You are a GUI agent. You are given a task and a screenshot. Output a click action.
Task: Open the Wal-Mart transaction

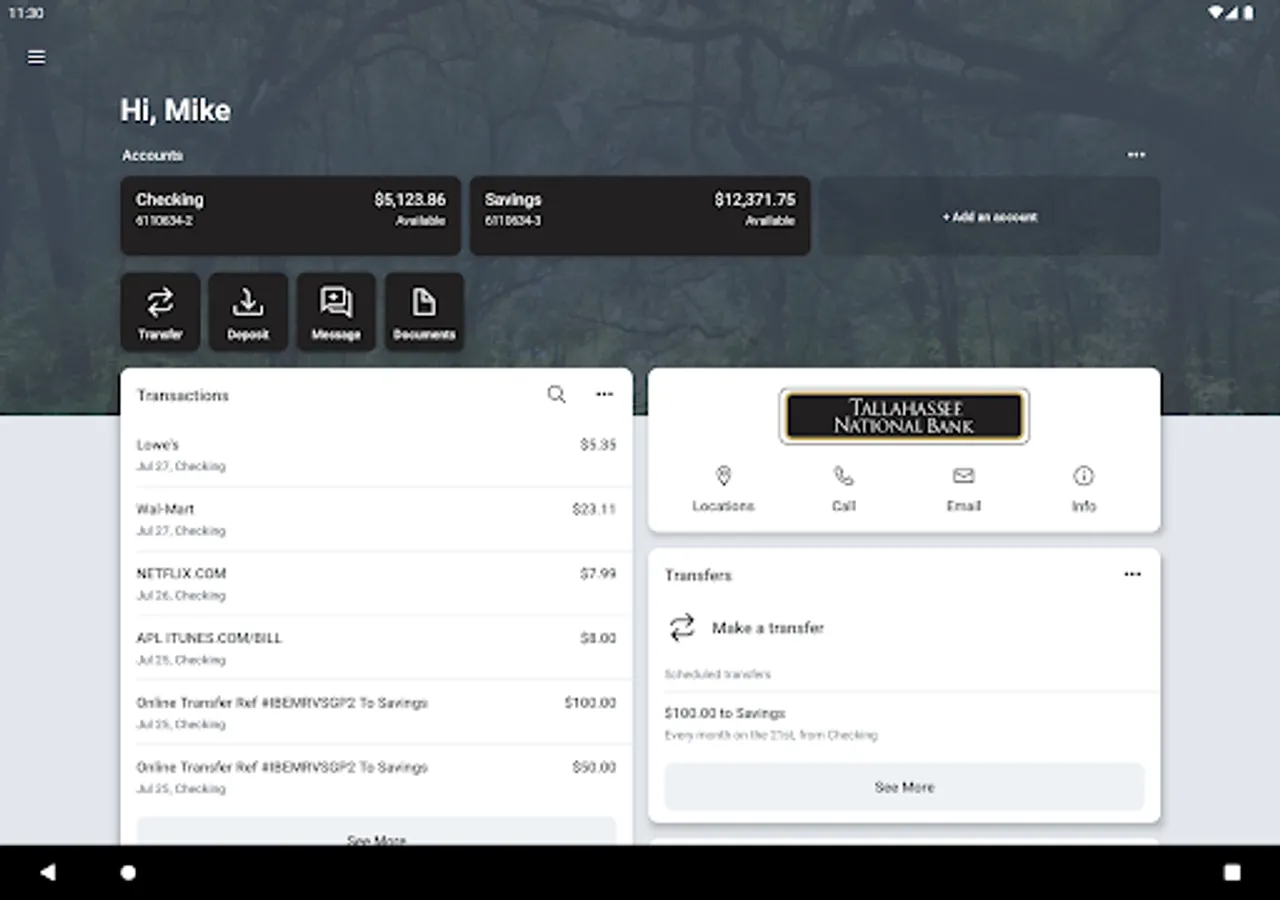pyautogui.click(x=376, y=519)
